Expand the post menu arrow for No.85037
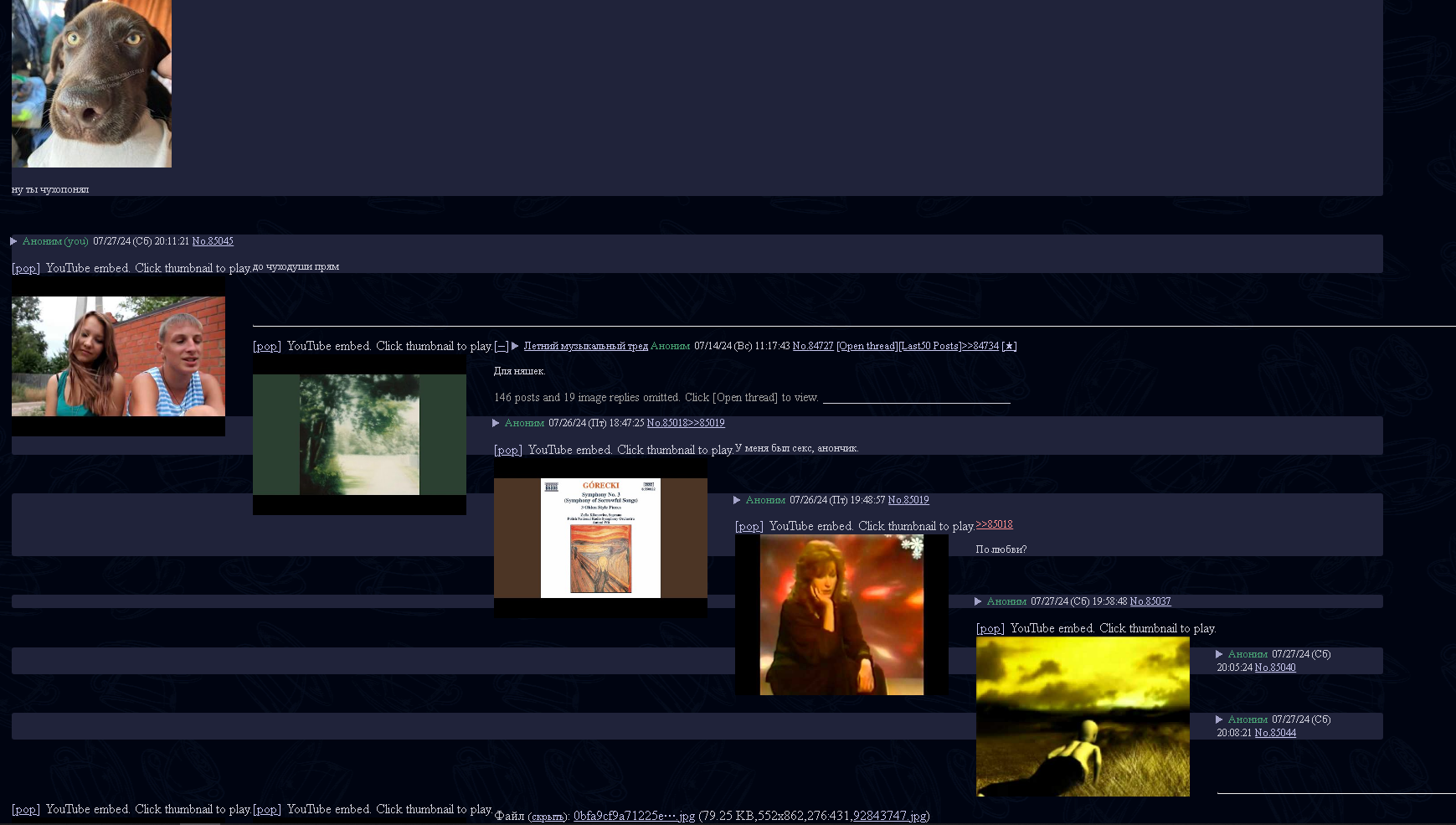 pos(978,601)
